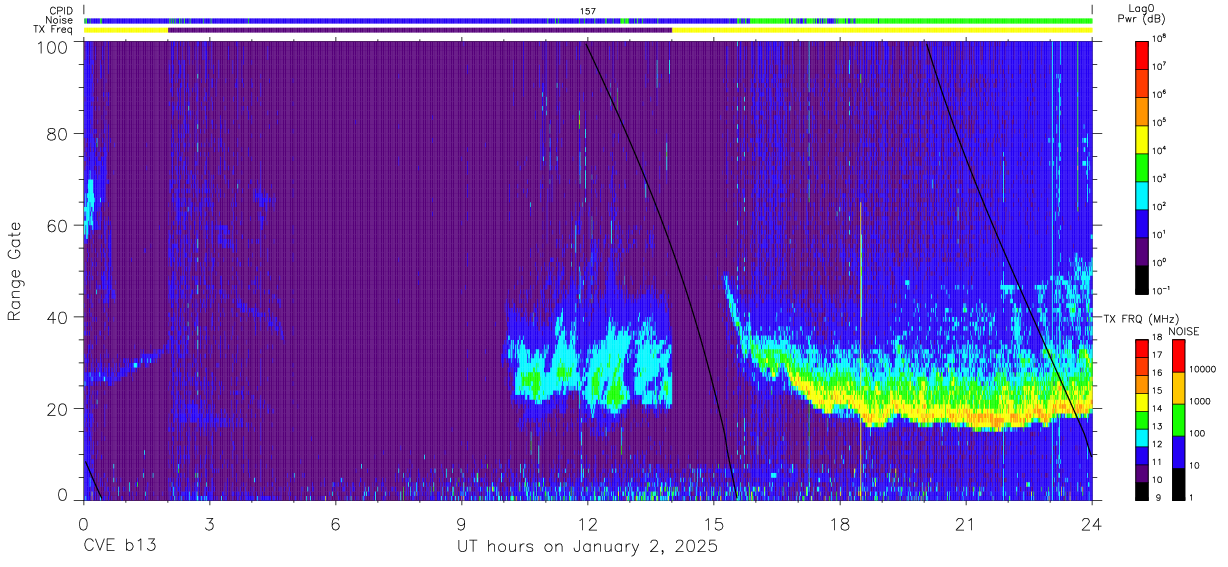The height and width of the screenshot is (567, 1228).
Task: Click range gate tick label '40'
Action: pyautogui.click(x=59, y=317)
